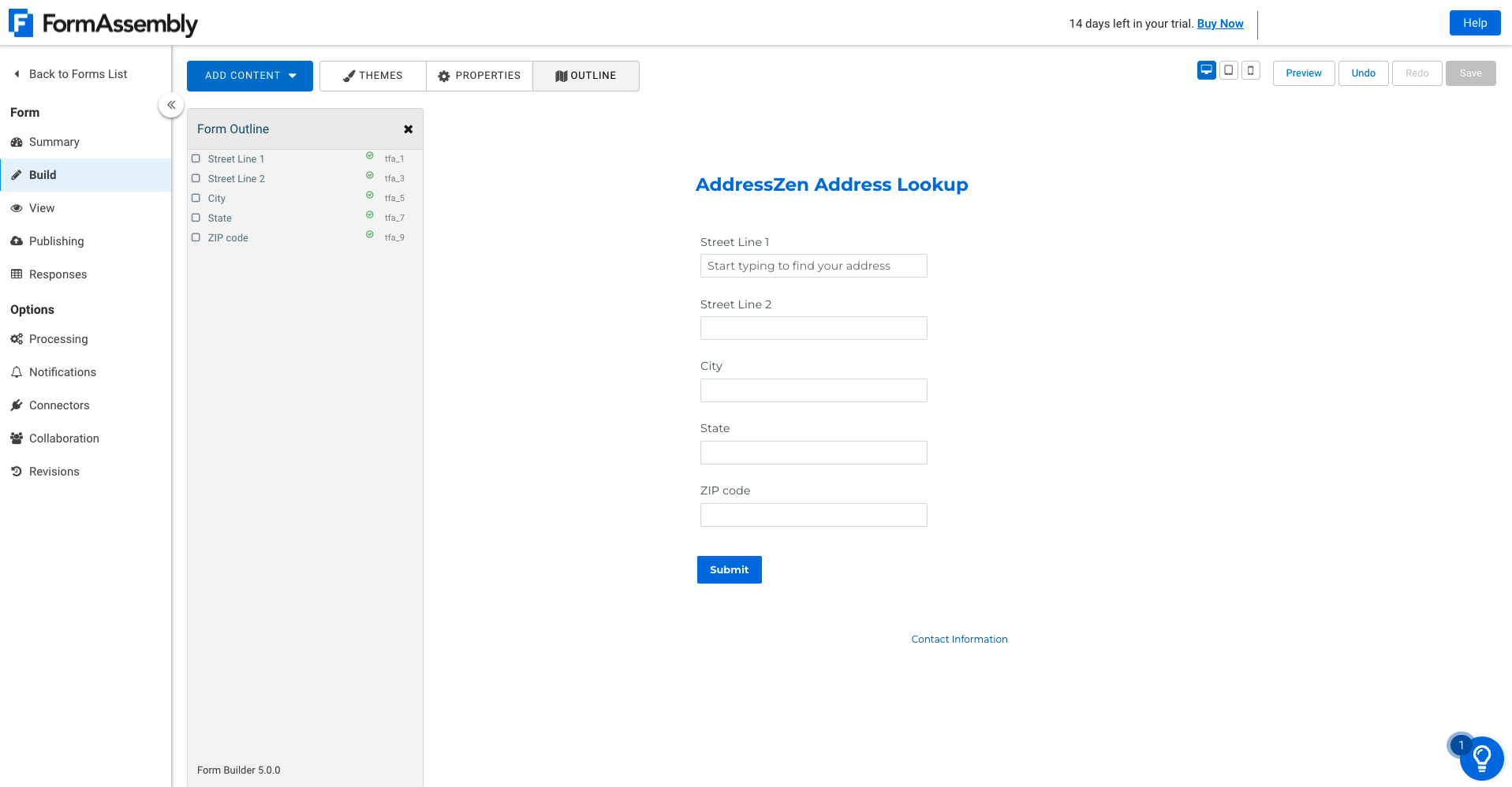Open the PROPERTIES tab
1512x787 pixels.
pos(479,75)
